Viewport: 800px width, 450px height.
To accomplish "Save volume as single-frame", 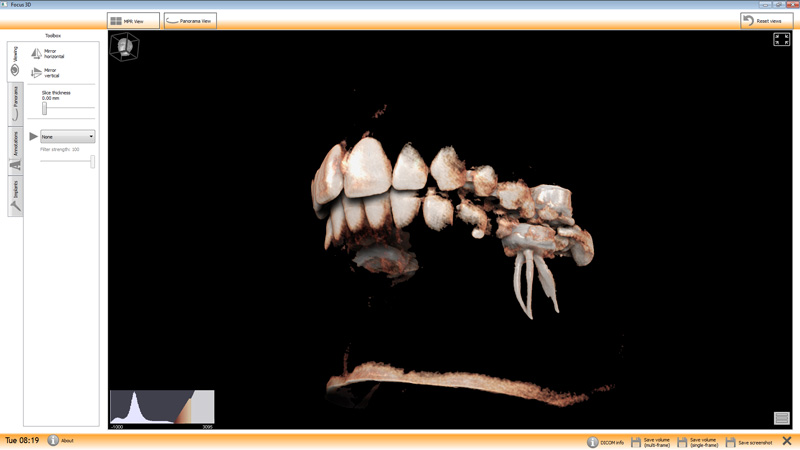I will click(x=682, y=441).
